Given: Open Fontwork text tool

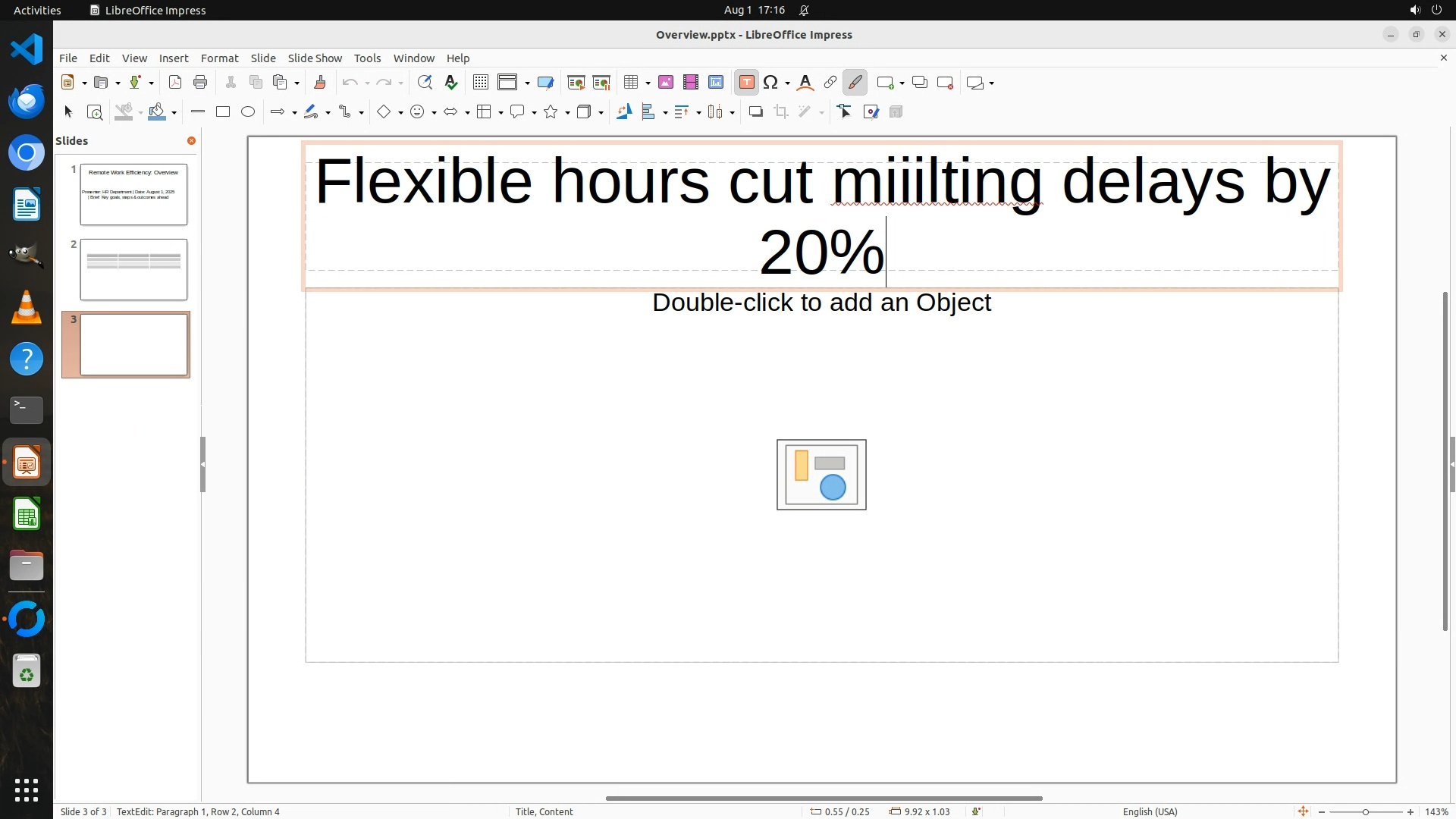Looking at the screenshot, I should tap(805, 83).
